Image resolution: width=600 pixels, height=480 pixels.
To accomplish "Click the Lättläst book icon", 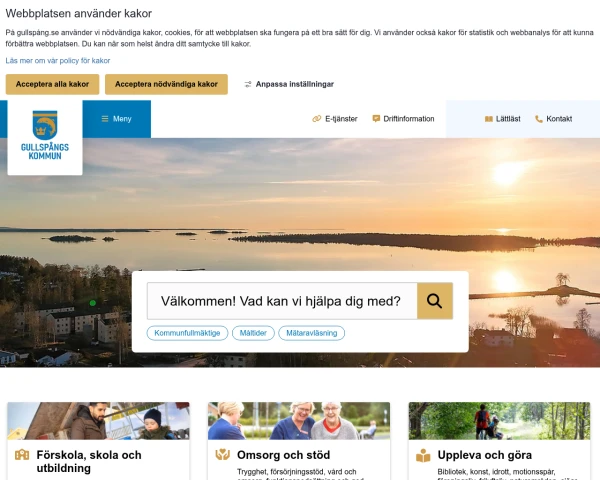I will pyautogui.click(x=489, y=119).
